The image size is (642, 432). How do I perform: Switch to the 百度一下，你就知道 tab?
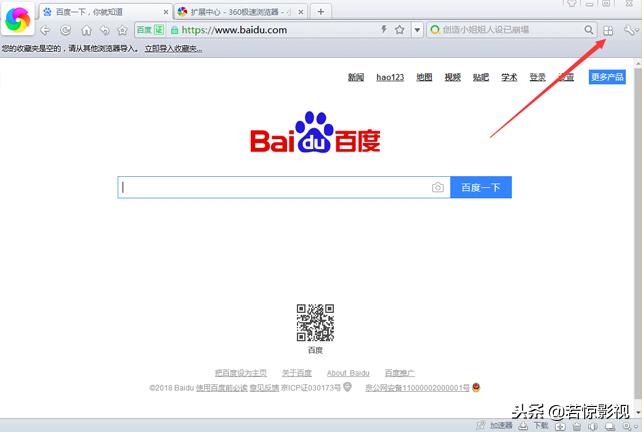106,12
